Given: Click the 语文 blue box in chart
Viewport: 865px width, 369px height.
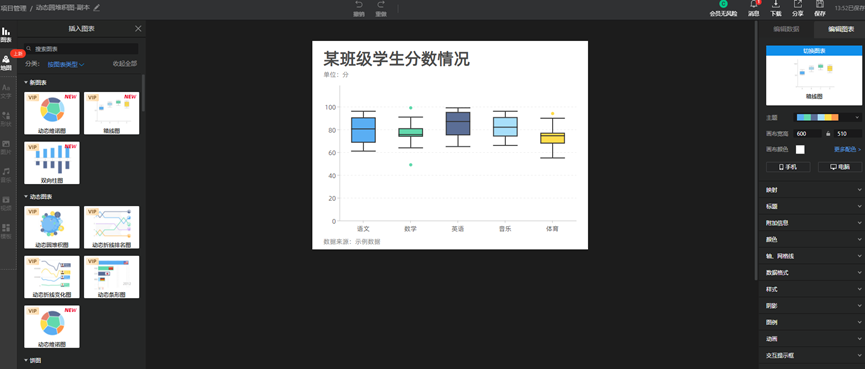Looking at the screenshot, I should (x=364, y=130).
